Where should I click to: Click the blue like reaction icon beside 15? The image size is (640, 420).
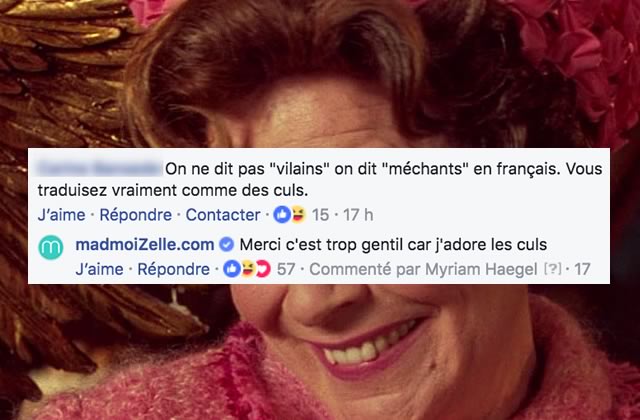click(282, 215)
